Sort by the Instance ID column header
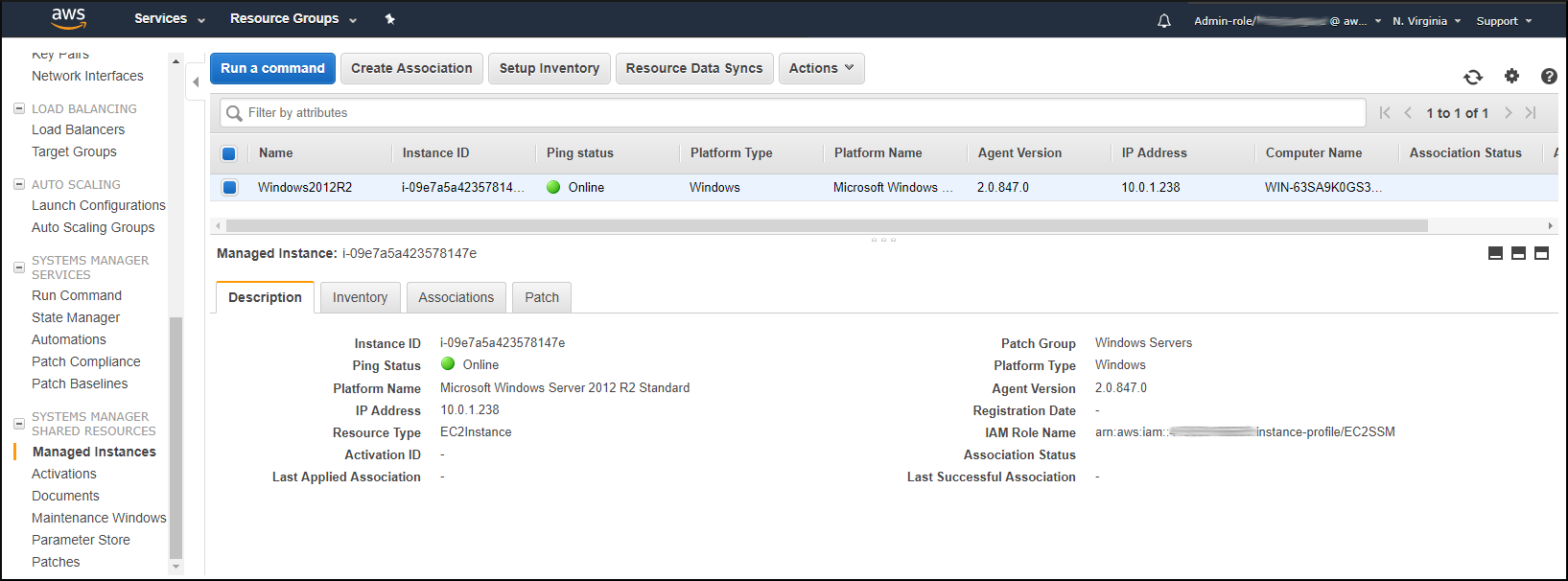The image size is (1568, 581). coord(435,153)
